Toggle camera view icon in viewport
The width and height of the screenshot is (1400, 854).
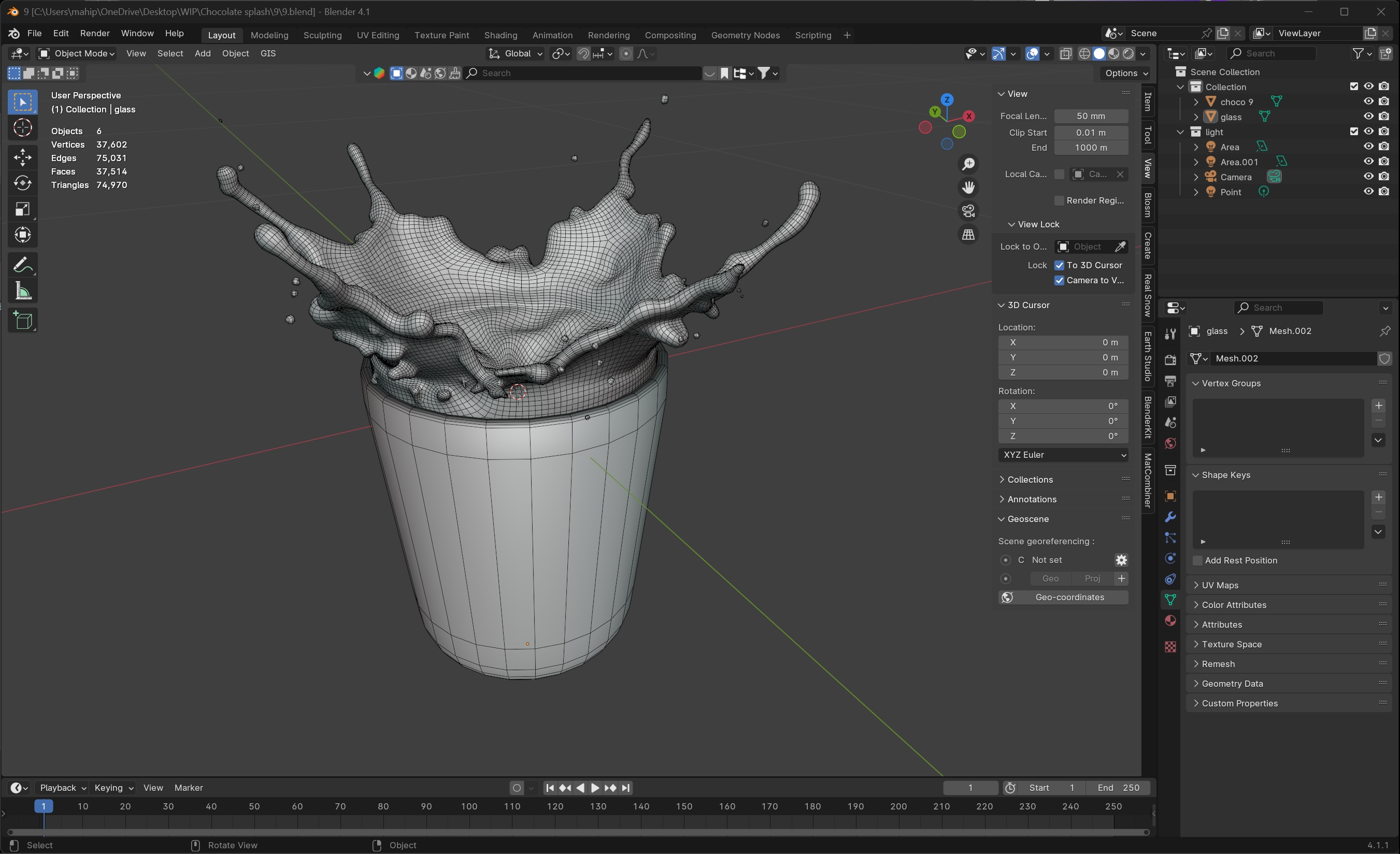pos(968,211)
